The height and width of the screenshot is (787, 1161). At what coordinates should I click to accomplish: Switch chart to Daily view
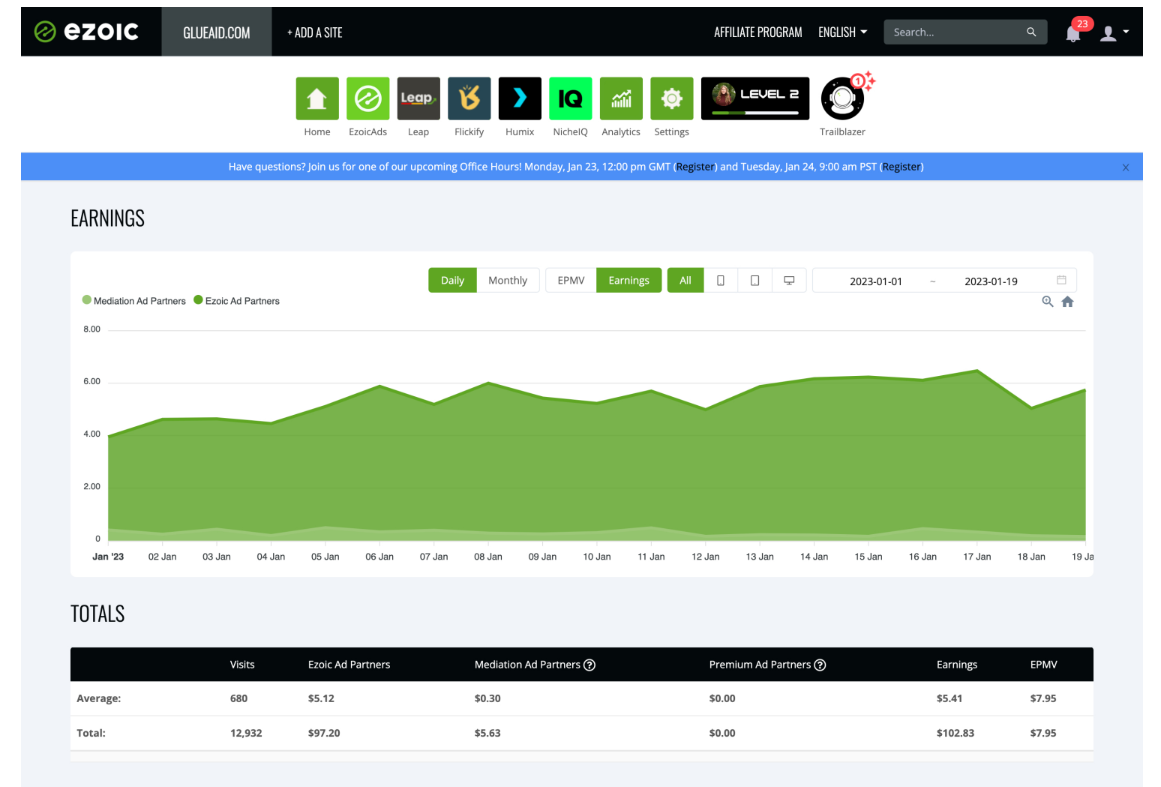pos(452,281)
